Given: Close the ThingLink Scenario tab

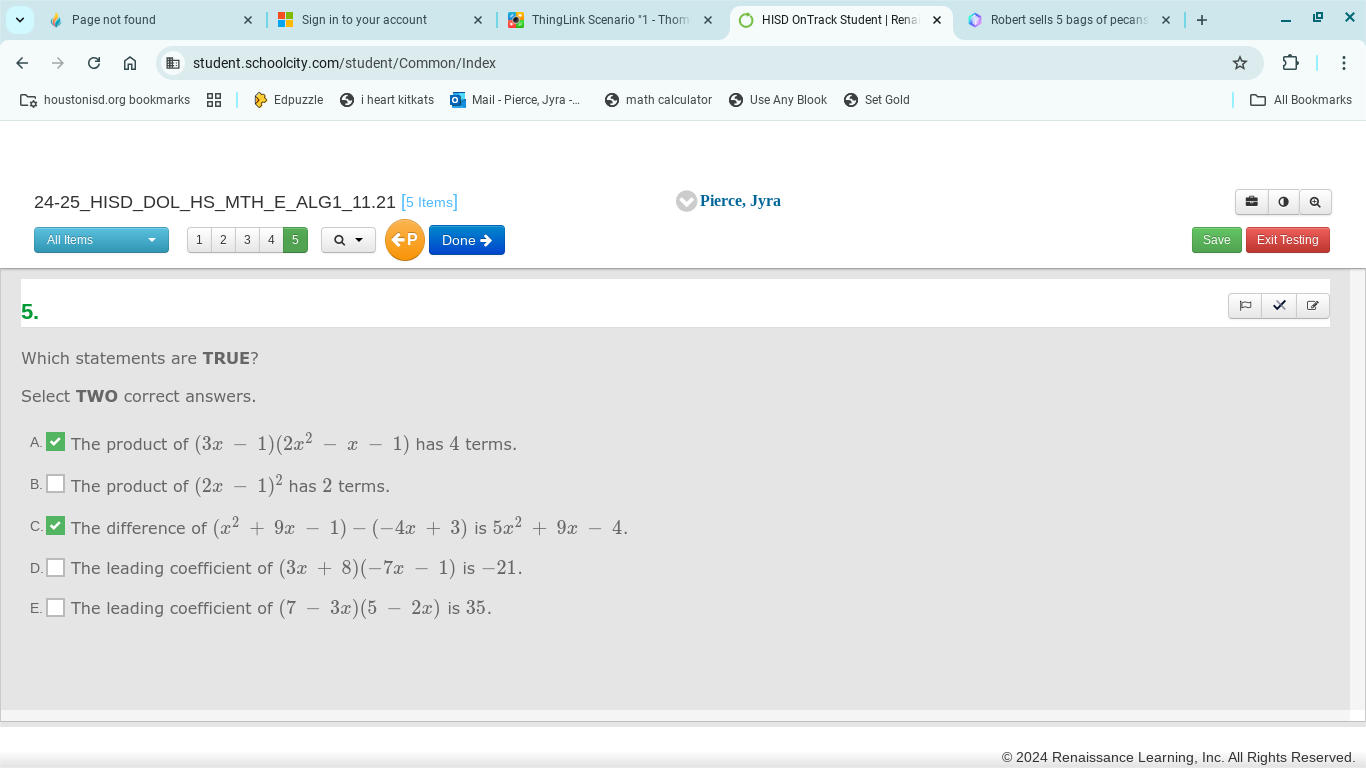Looking at the screenshot, I should pyautogui.click(x=708, y=20).
